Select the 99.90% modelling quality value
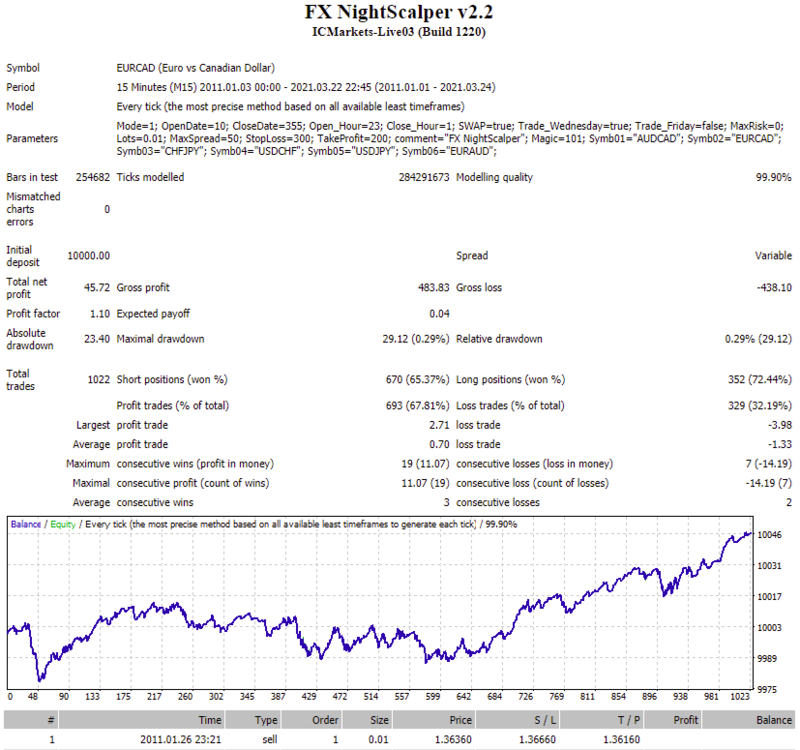This screenshot has height=750, width=800. (773, 177)
